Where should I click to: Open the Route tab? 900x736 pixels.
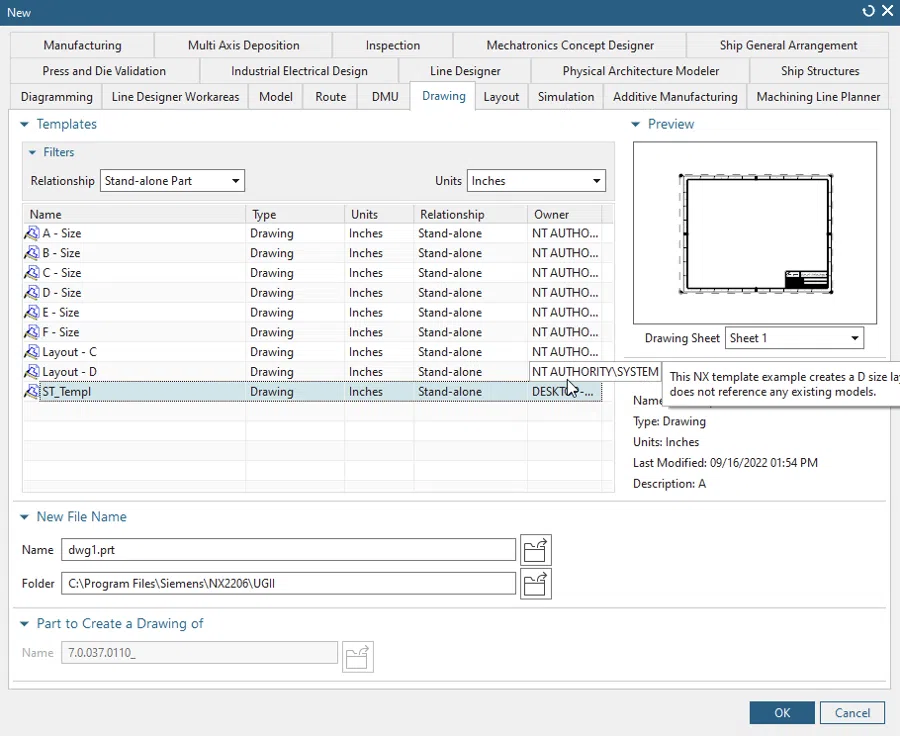pyautogui.click(x=331, y=96)
